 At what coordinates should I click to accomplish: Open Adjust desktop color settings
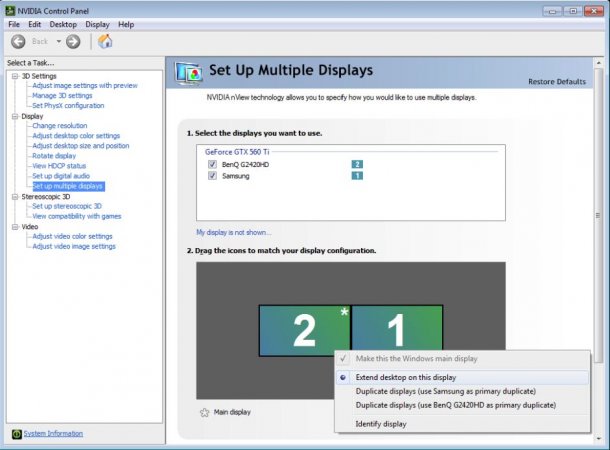tap(76, 136)
